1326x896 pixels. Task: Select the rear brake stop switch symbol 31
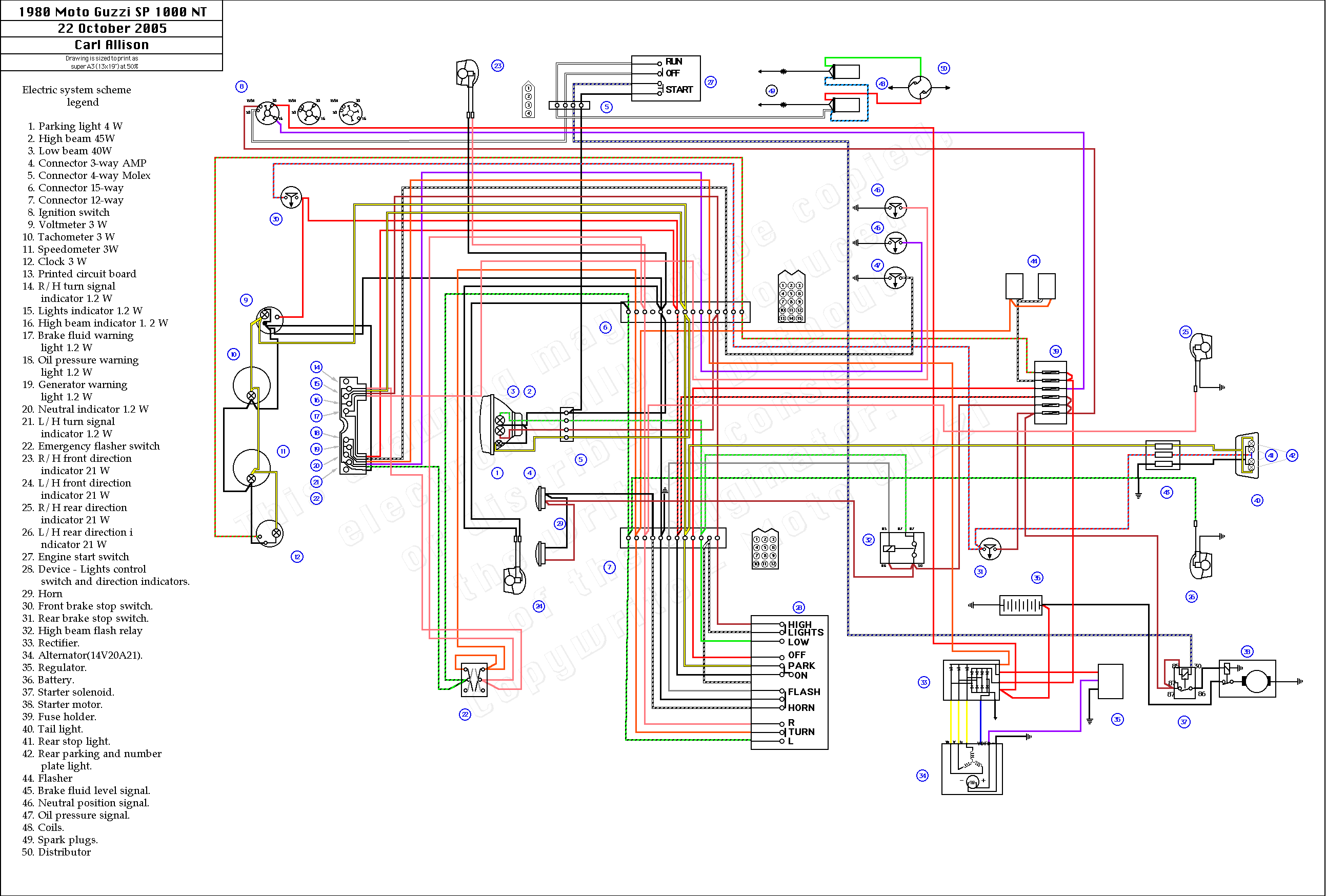click(989, 549)
